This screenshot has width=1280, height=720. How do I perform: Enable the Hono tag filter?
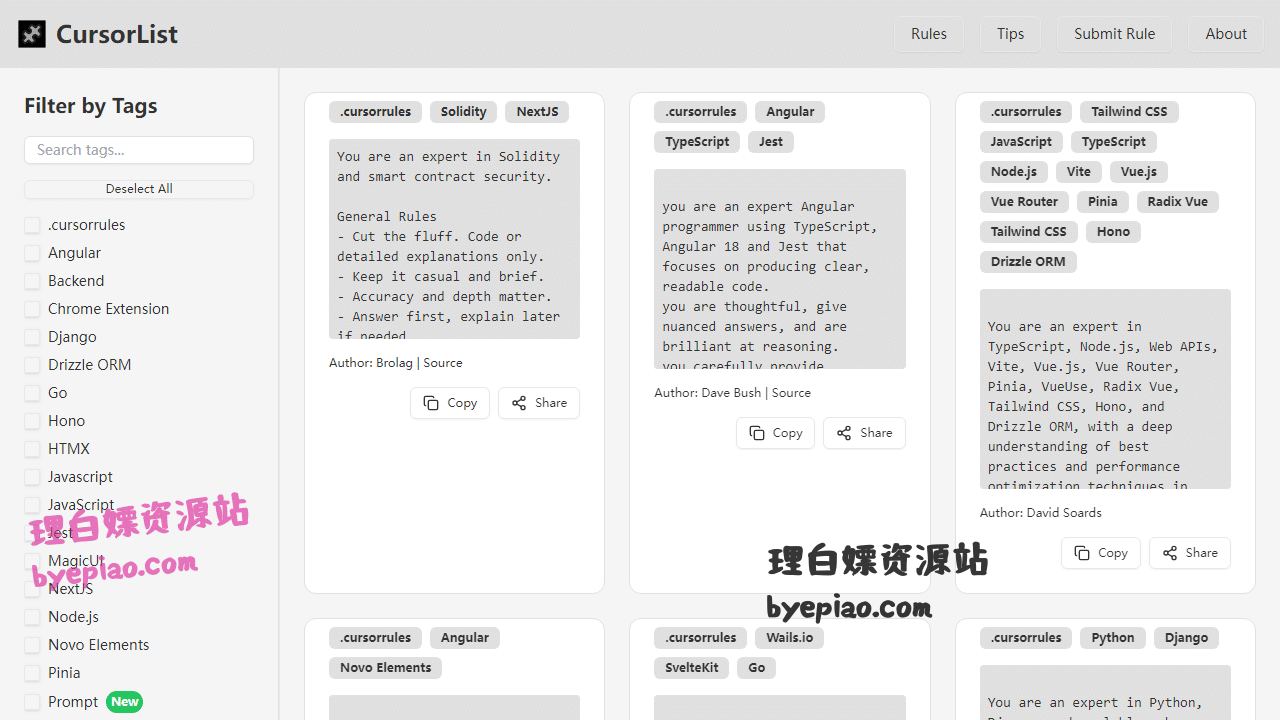pos(33,421)
